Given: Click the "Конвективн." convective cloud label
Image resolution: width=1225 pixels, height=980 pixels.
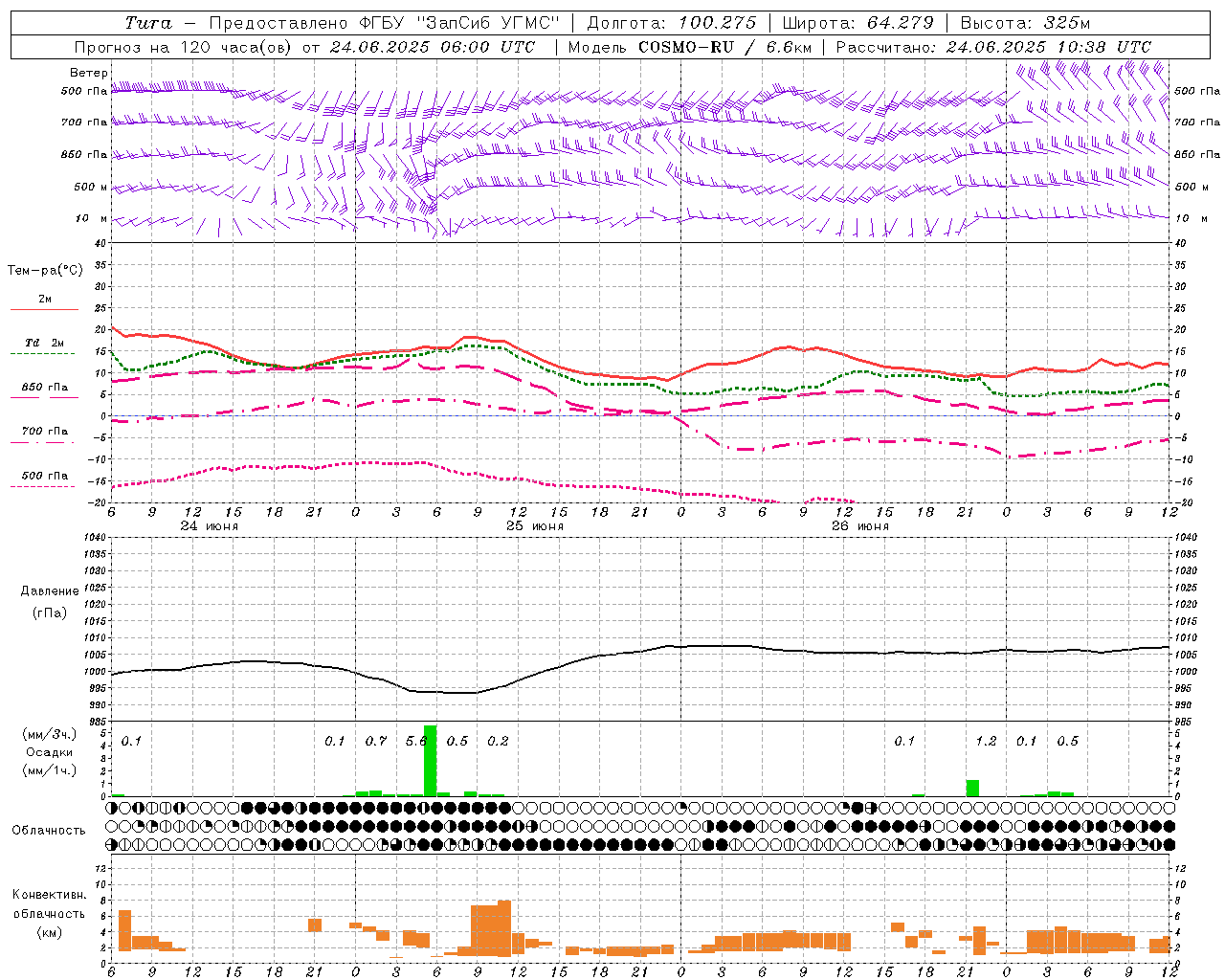Looking at the screenshot, I should click(50, 895).
